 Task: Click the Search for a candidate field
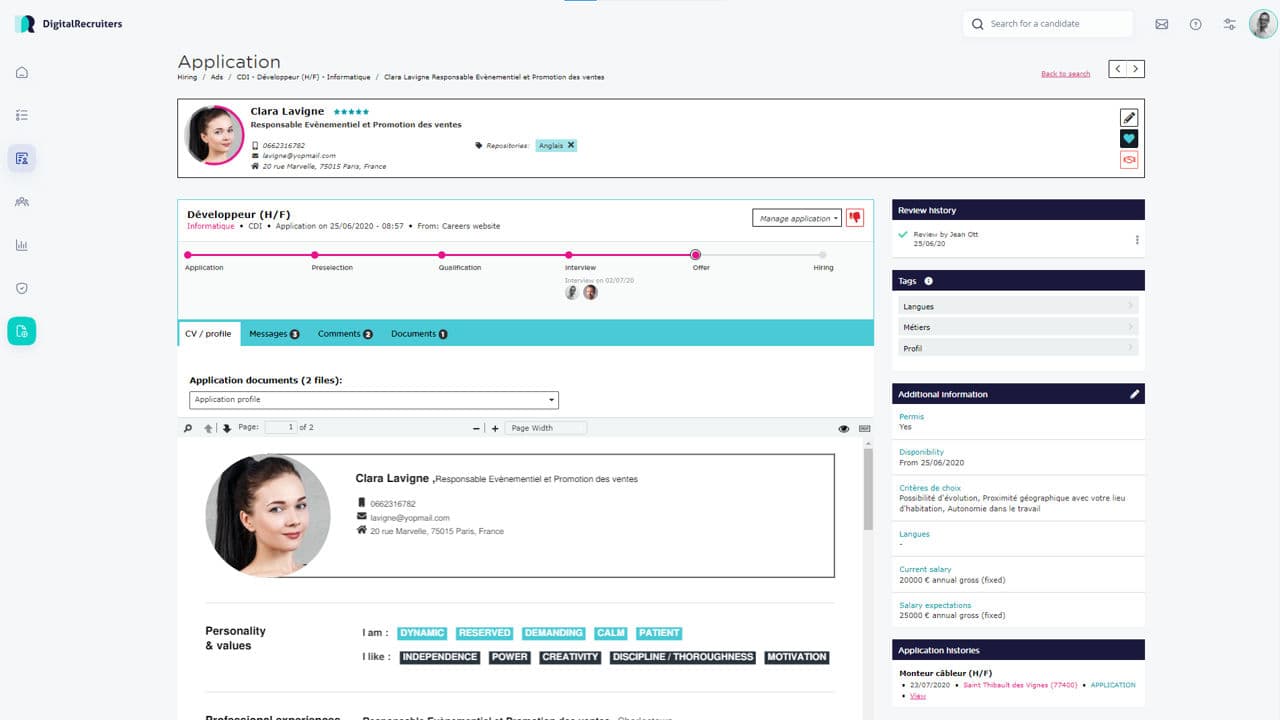point(1048,24)
